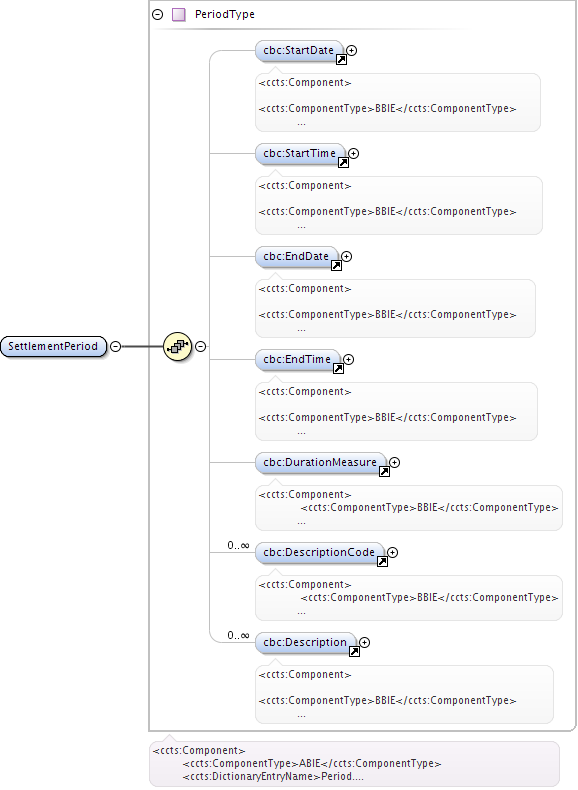Expand the cbc:StartDate element
The image size is (578, 790).
[x=352, y=50]
